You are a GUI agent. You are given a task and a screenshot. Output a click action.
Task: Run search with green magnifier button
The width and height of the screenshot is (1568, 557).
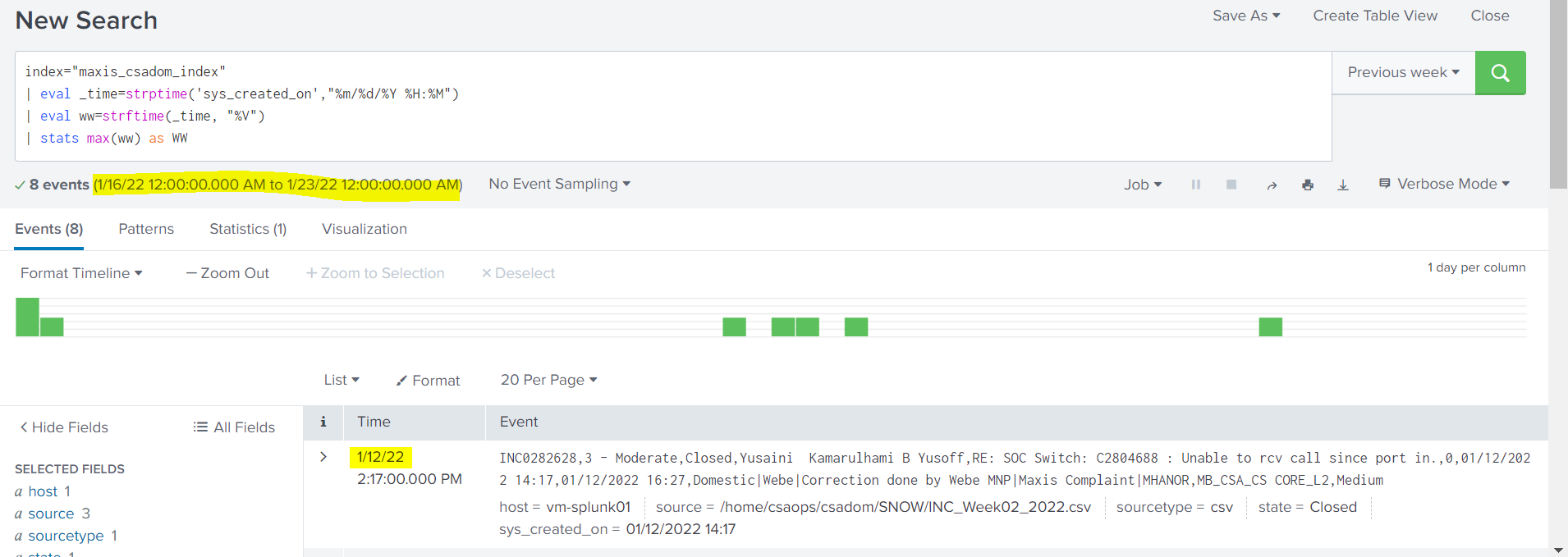(1500, 73)
